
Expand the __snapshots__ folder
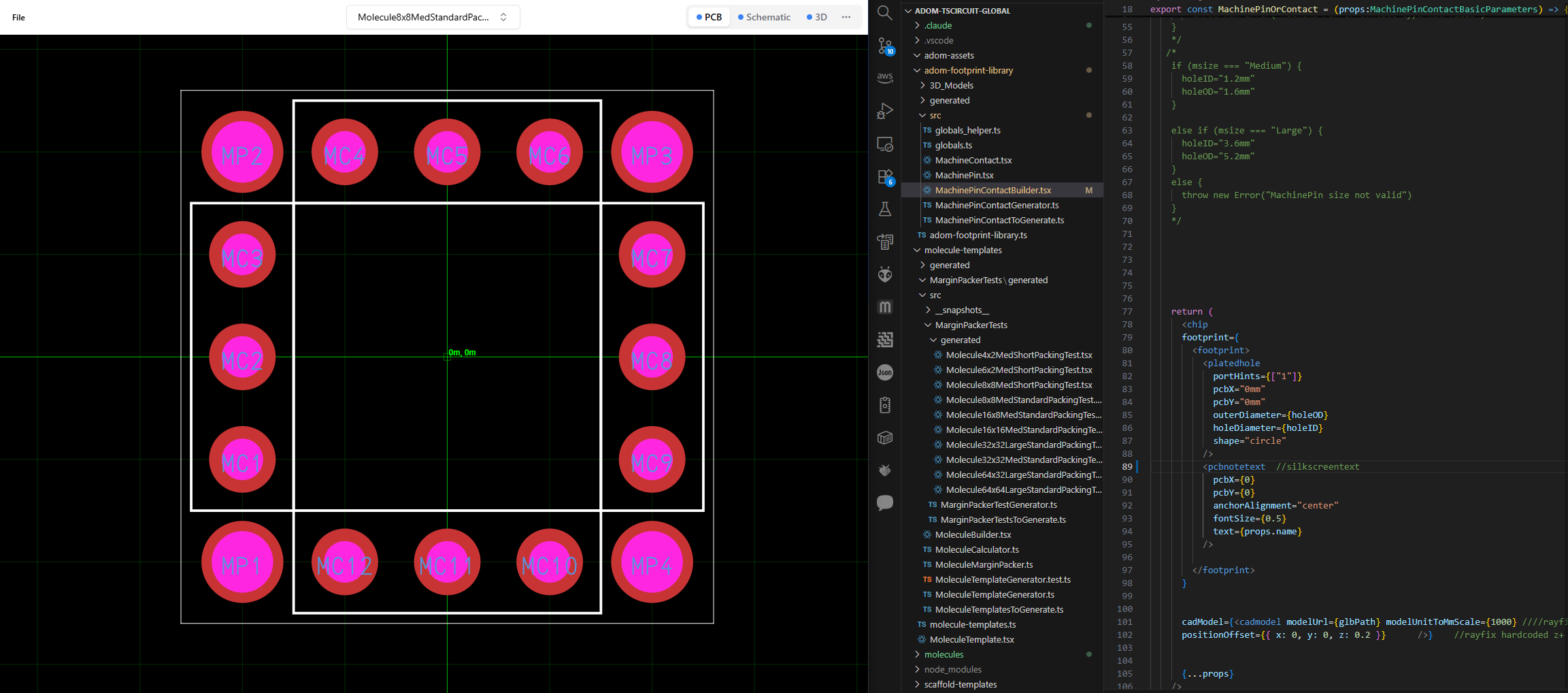[961, 310]
